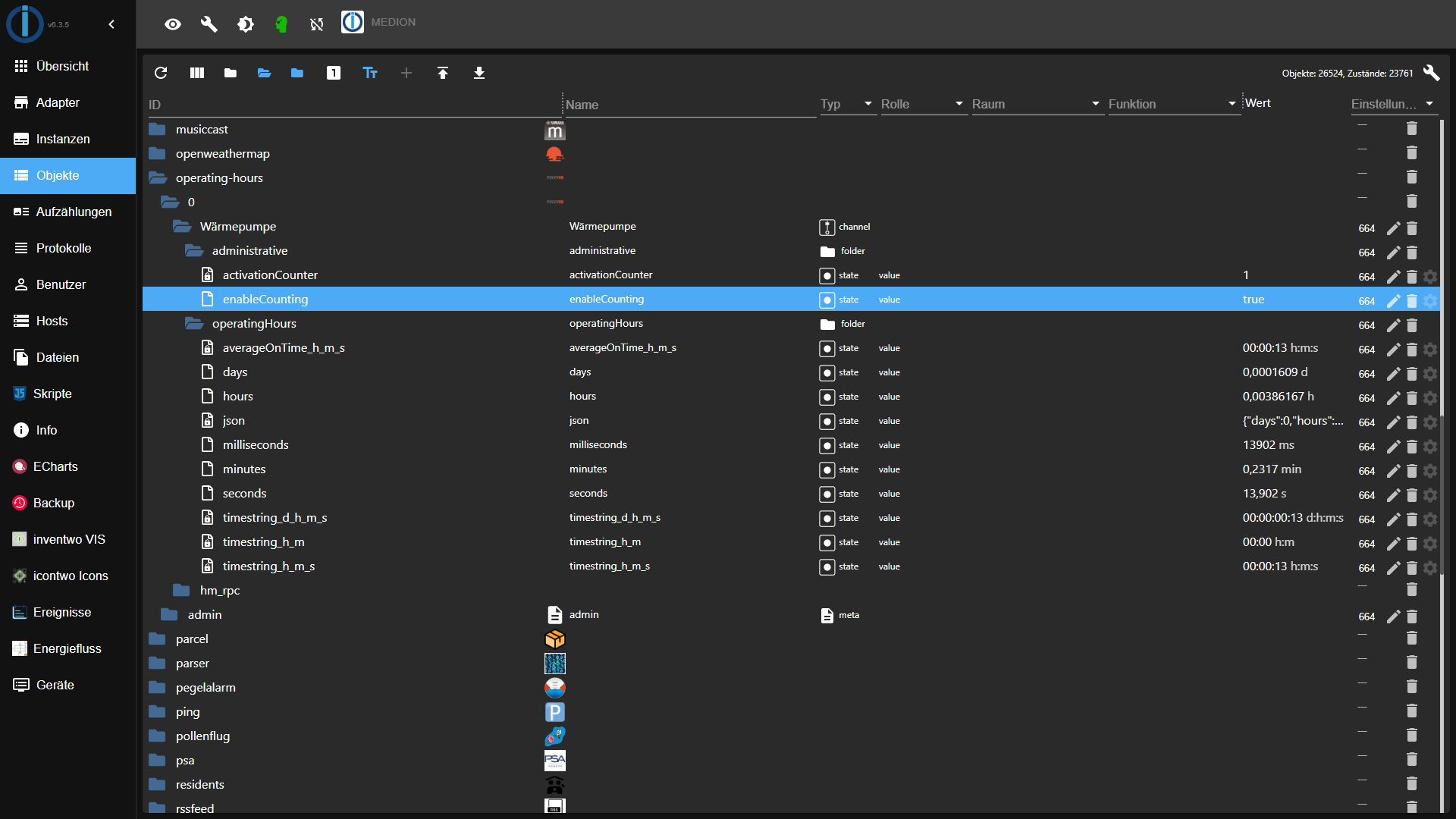1456x819 pixels.
Task: Click the sync disabled icon in top bar
Action: click(x=317, y=24)
